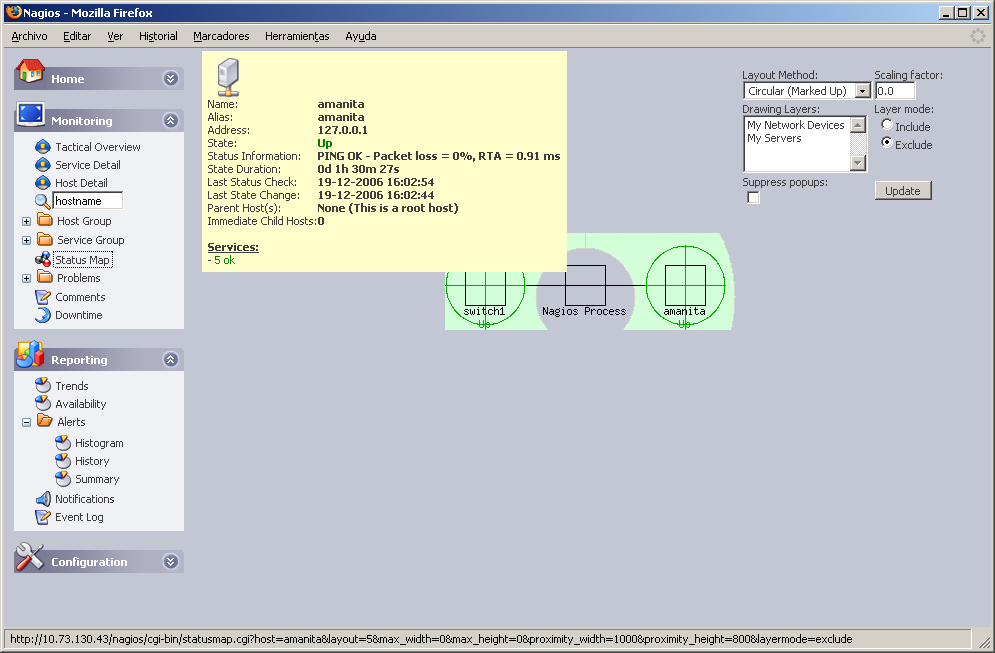Image resolution: width=995 pixels, height=653 pixels.
Task: Click the Histogram pie icon
Action: pyautogui.click(x=63, y=442)
